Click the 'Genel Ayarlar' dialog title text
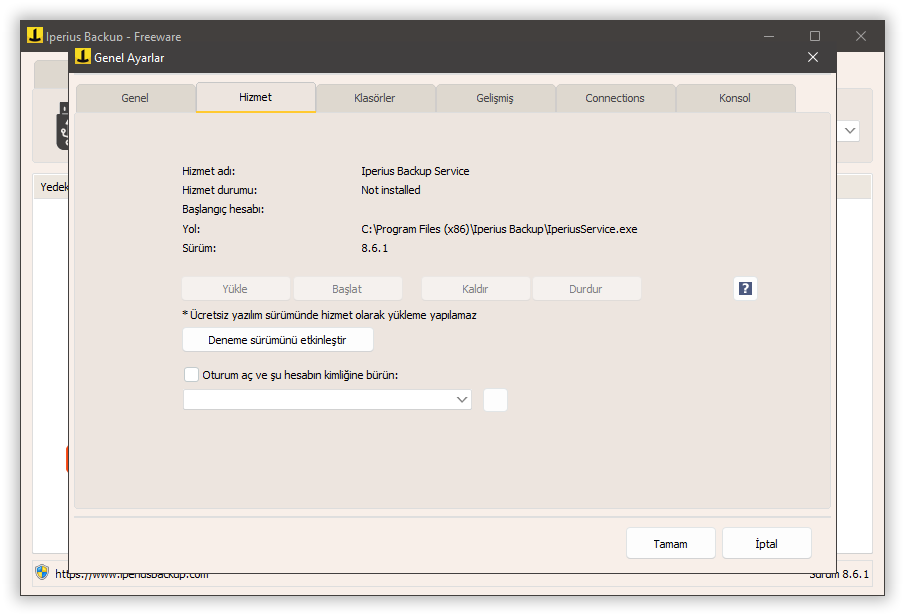Viewport: 905px width, 616px height. pyautogui.click(x=129, y=58)
